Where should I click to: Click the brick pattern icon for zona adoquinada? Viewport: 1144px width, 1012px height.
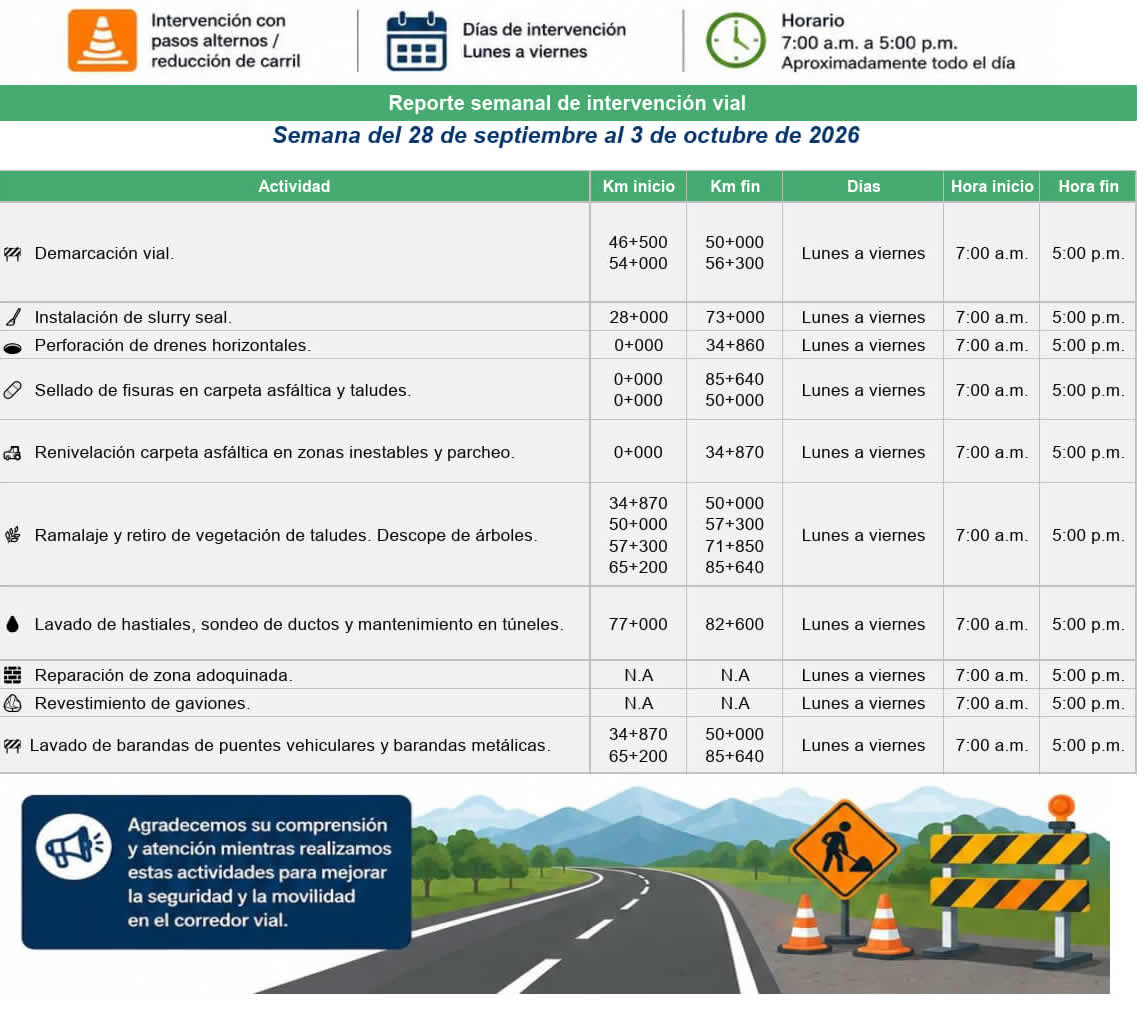(x=12, y=675)
